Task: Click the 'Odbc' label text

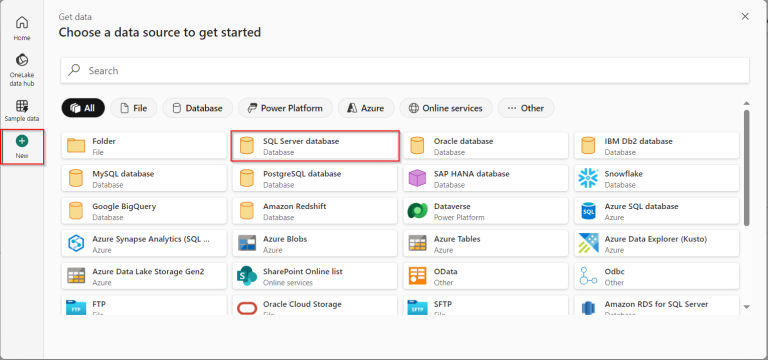Action: [614, 271]
